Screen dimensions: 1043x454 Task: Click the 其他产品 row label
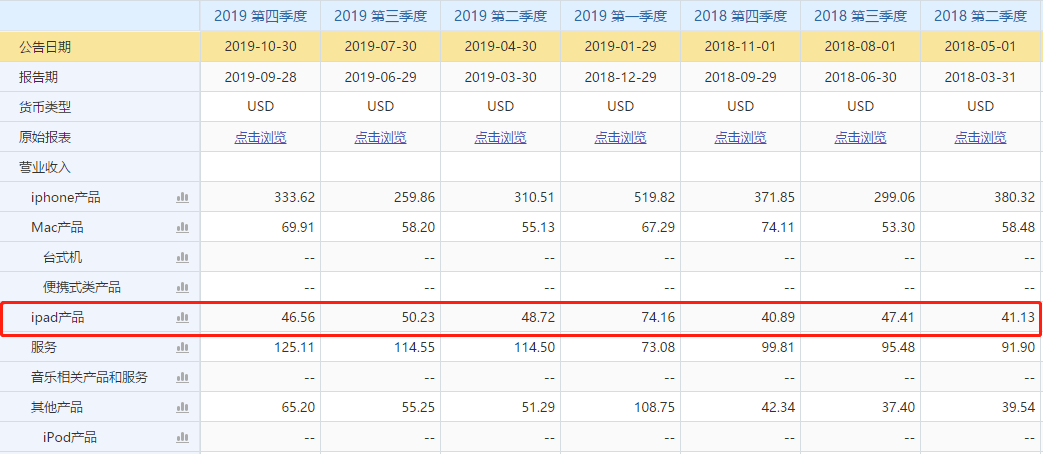tap(57, 407)
